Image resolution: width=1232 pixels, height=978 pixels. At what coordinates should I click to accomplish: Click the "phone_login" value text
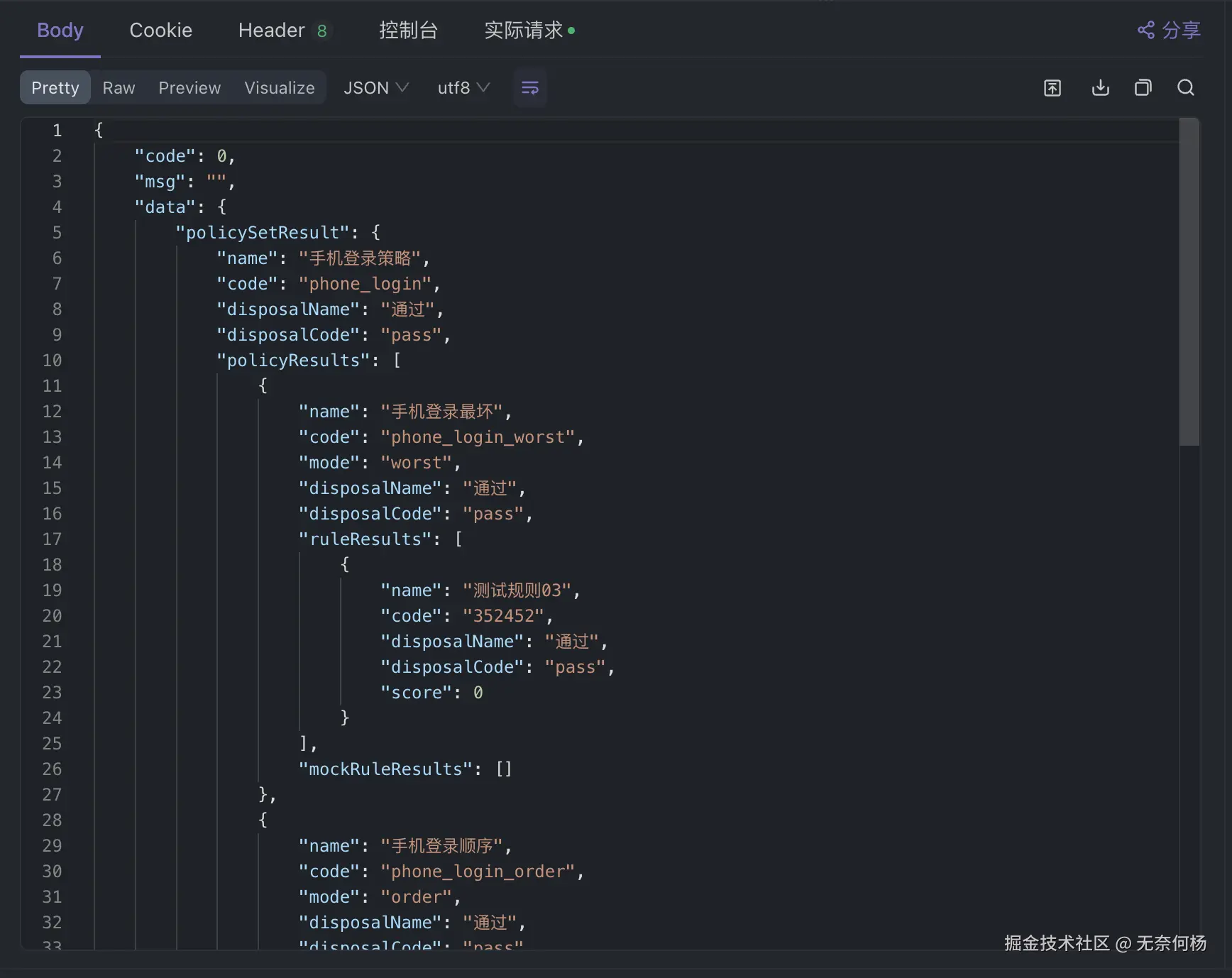pos(365,283)
